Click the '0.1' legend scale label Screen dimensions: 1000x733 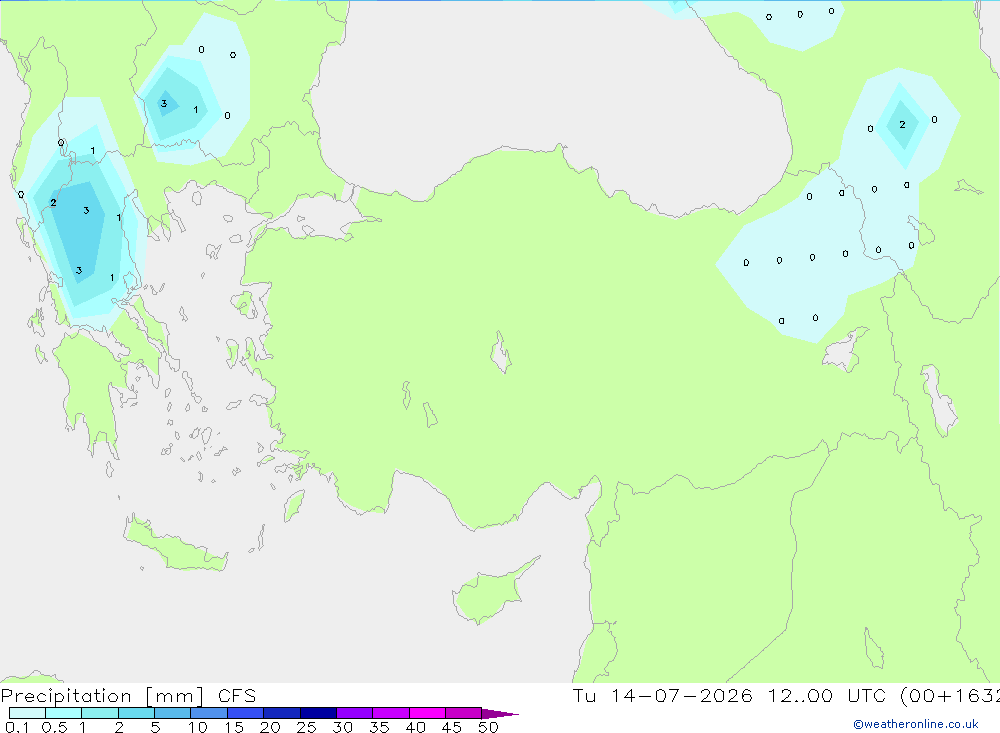click(17, 727)
